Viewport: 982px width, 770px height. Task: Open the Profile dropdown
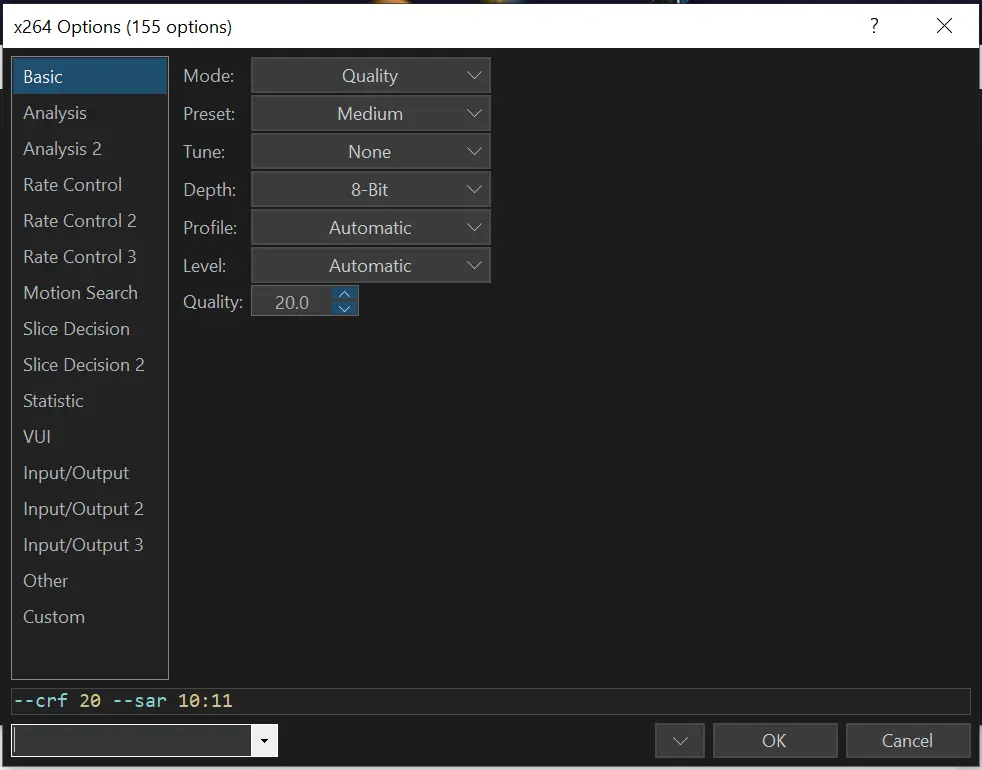(x=371, y=227)
